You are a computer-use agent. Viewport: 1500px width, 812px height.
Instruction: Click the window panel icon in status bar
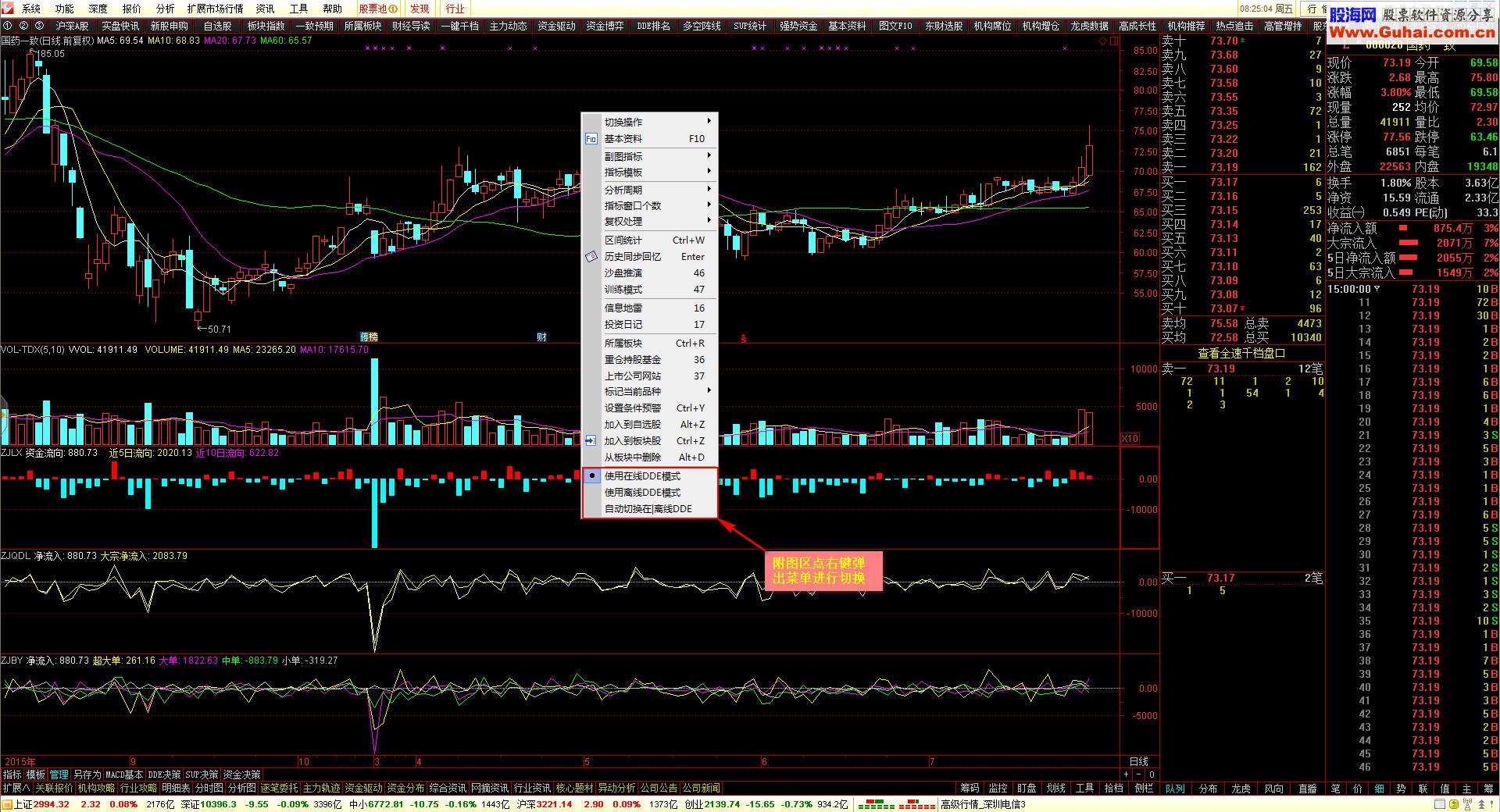(x=1440, y=804)
